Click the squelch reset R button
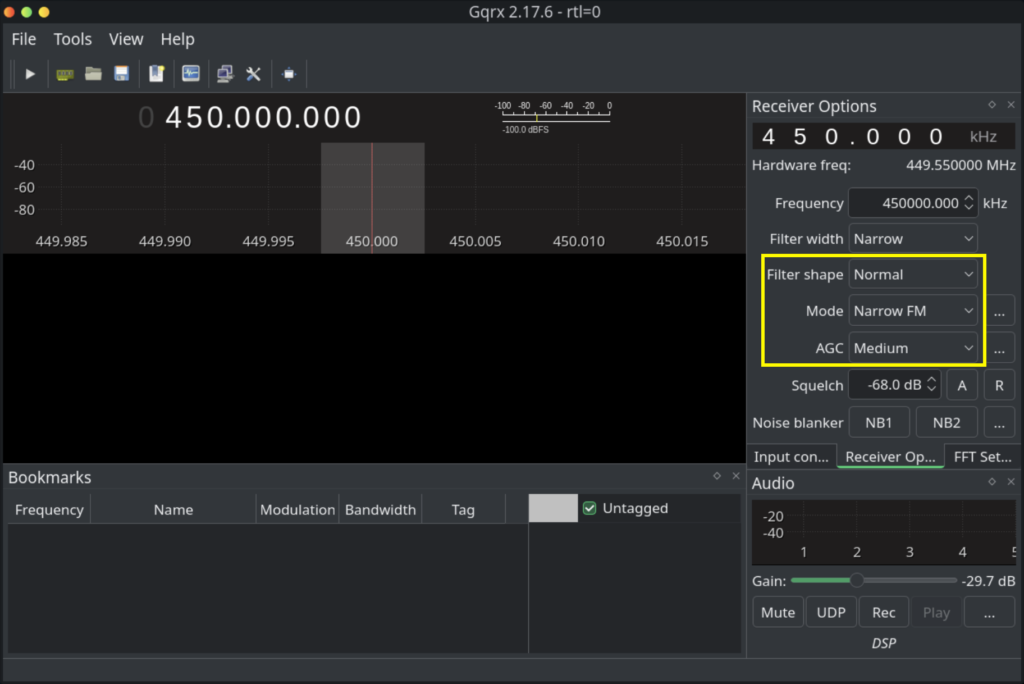This screenshot has height=684, width=1024. (x=999, y=385)
